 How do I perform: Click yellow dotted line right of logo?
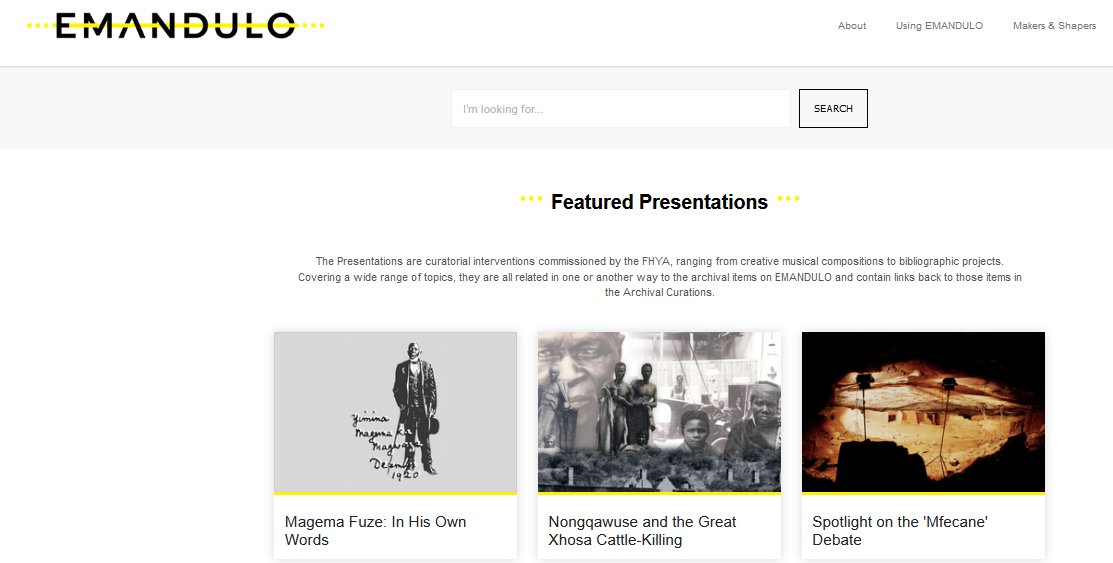[x=312, y=26]
